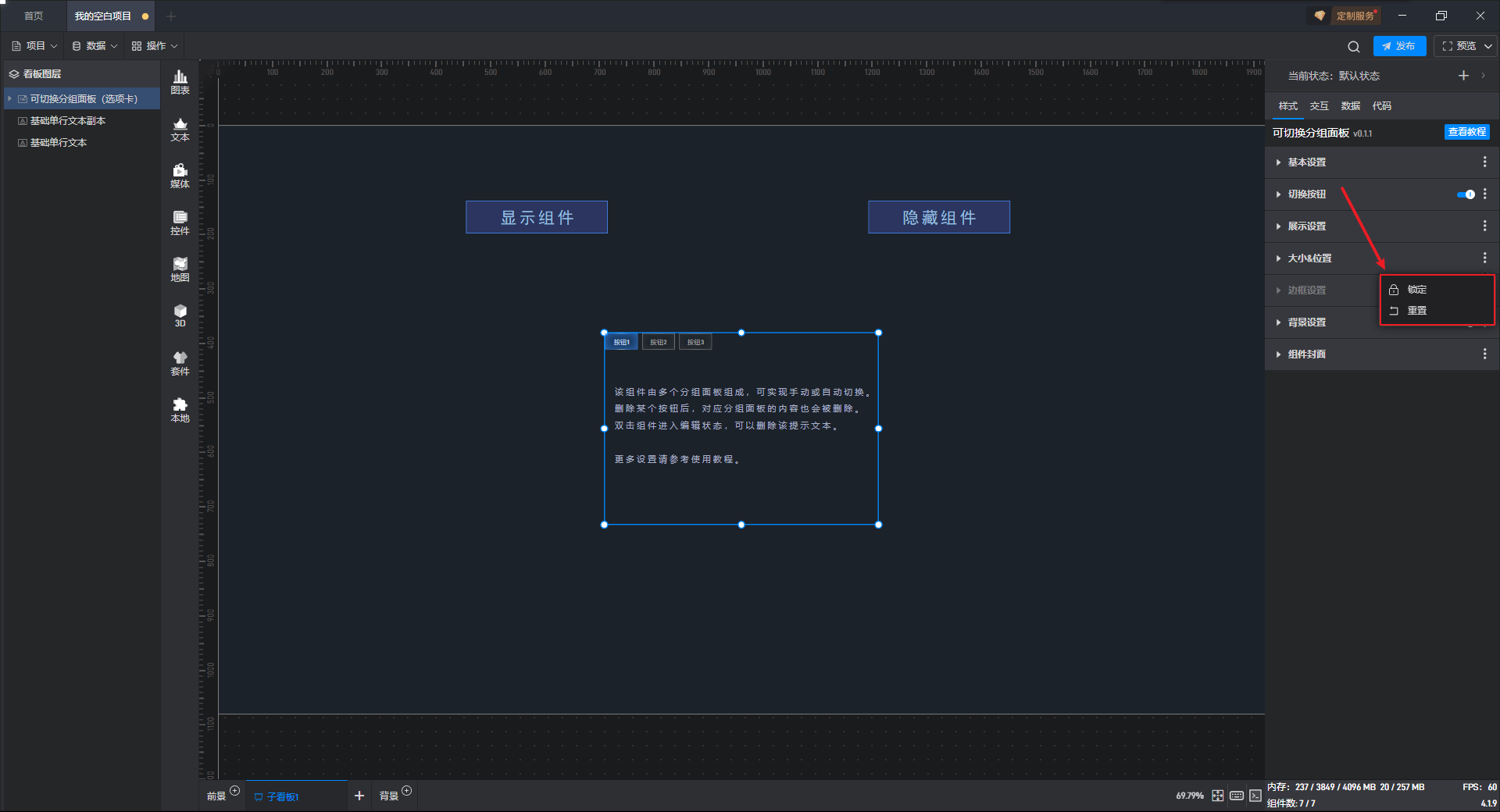Screen dimensions: 1500x812
Task: Open the console icon in status bar
Action: coord(1255,796)
